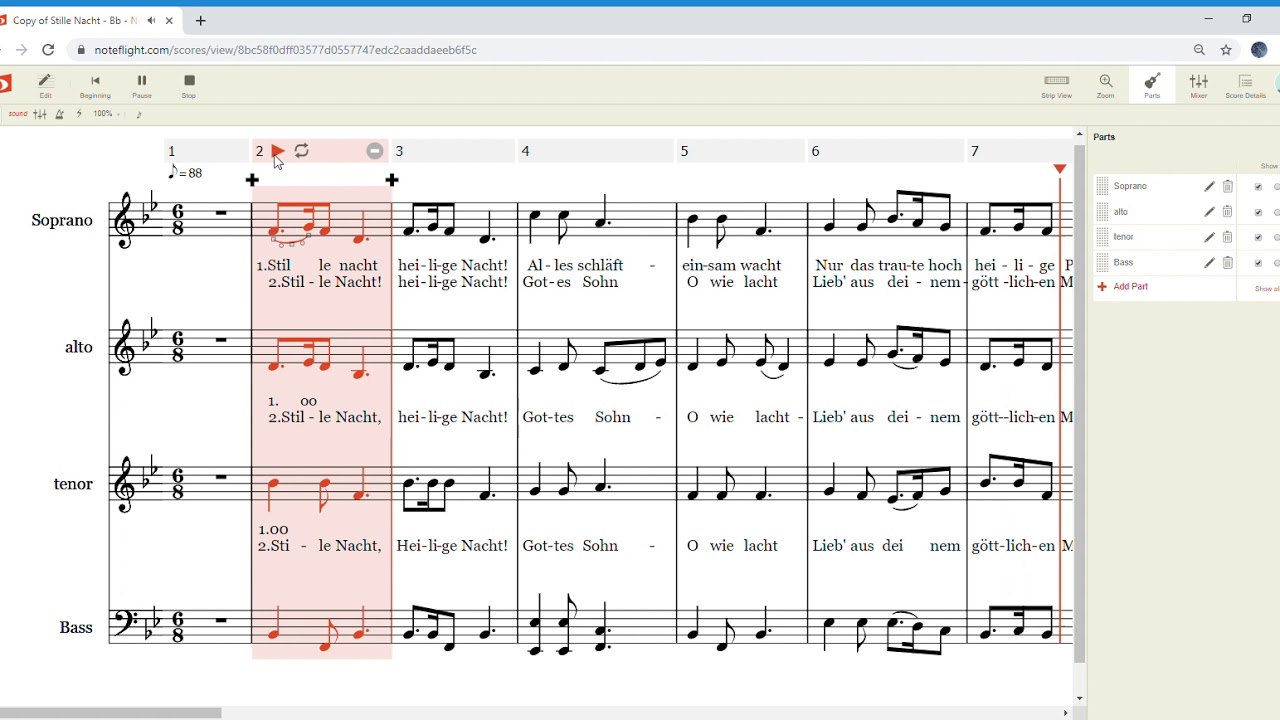Open a new browser tab with the plus
The image size is (1280, 720).
pyautogui.click(x=201, y=20)
